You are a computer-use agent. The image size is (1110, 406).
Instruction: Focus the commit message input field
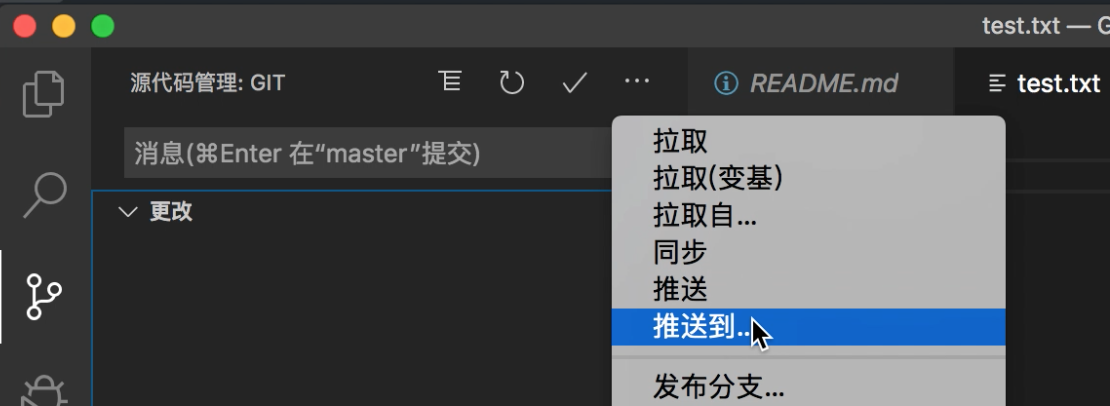[368, 153]
